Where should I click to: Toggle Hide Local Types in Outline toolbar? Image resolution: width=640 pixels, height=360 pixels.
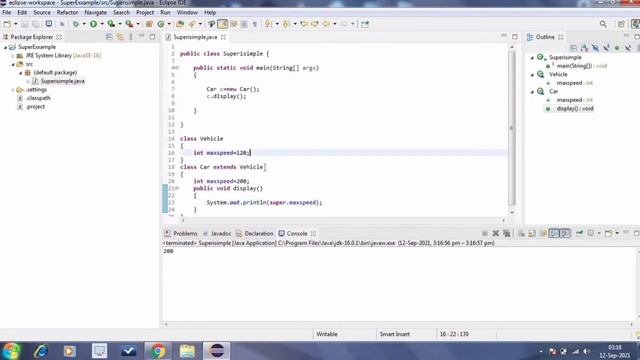click(628, 48)
